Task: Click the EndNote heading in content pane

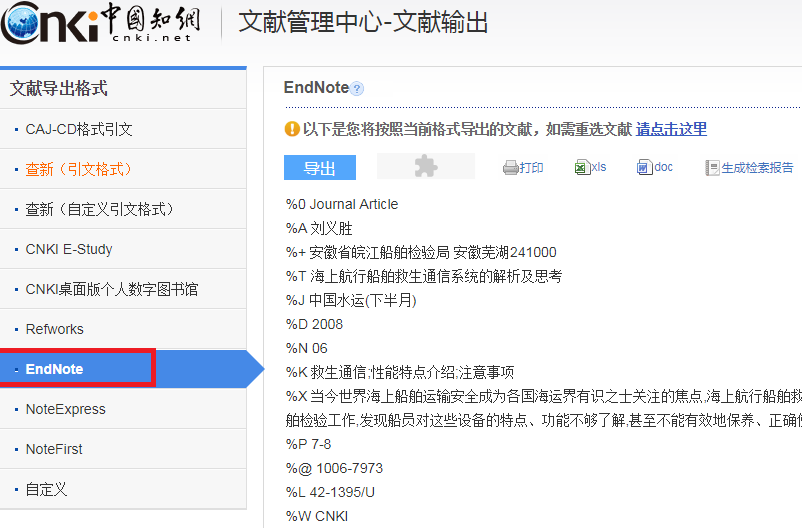Action: point(316,87)
